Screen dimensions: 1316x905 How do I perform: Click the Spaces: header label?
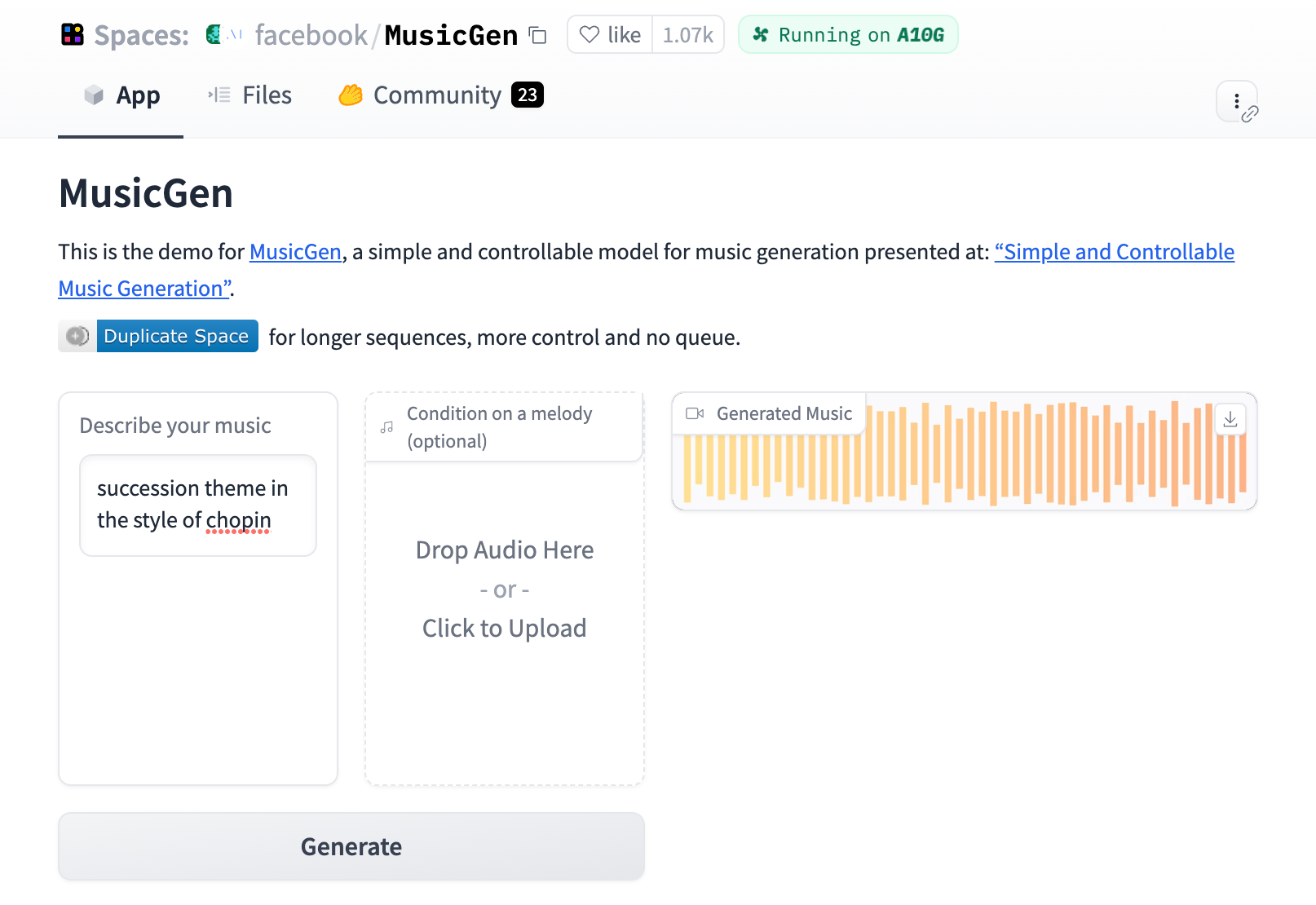(x=142, y=35)
